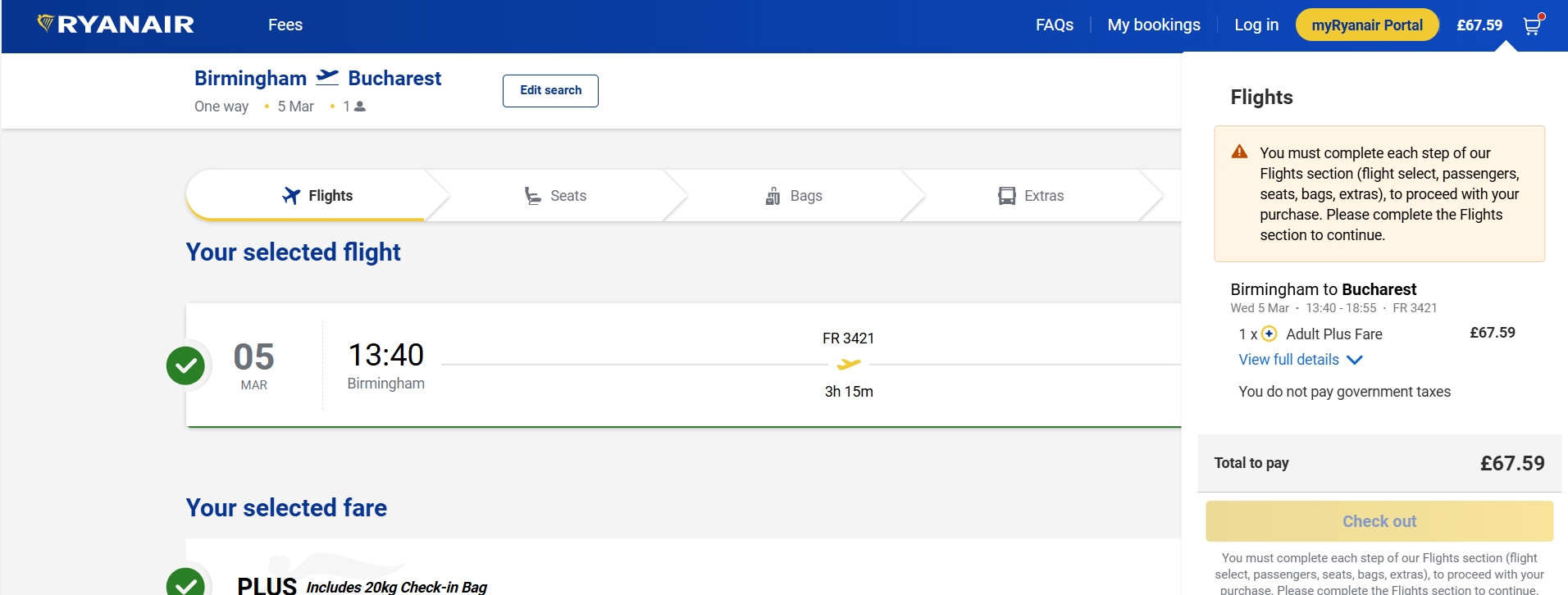
Task: Go to the Extras step tab
Action: pos(1032,196)
